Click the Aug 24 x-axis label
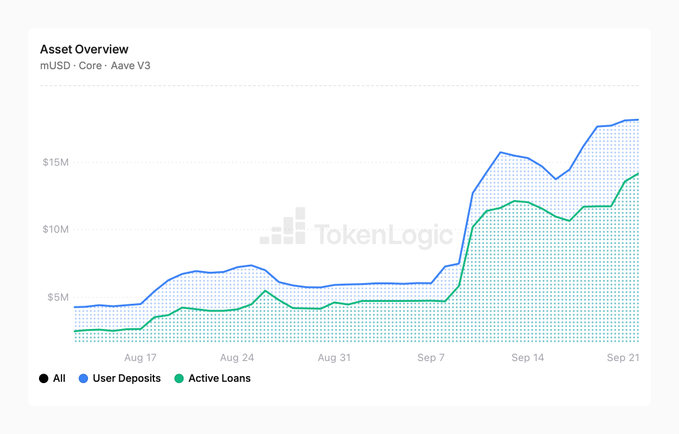 (x=237, y=358)
